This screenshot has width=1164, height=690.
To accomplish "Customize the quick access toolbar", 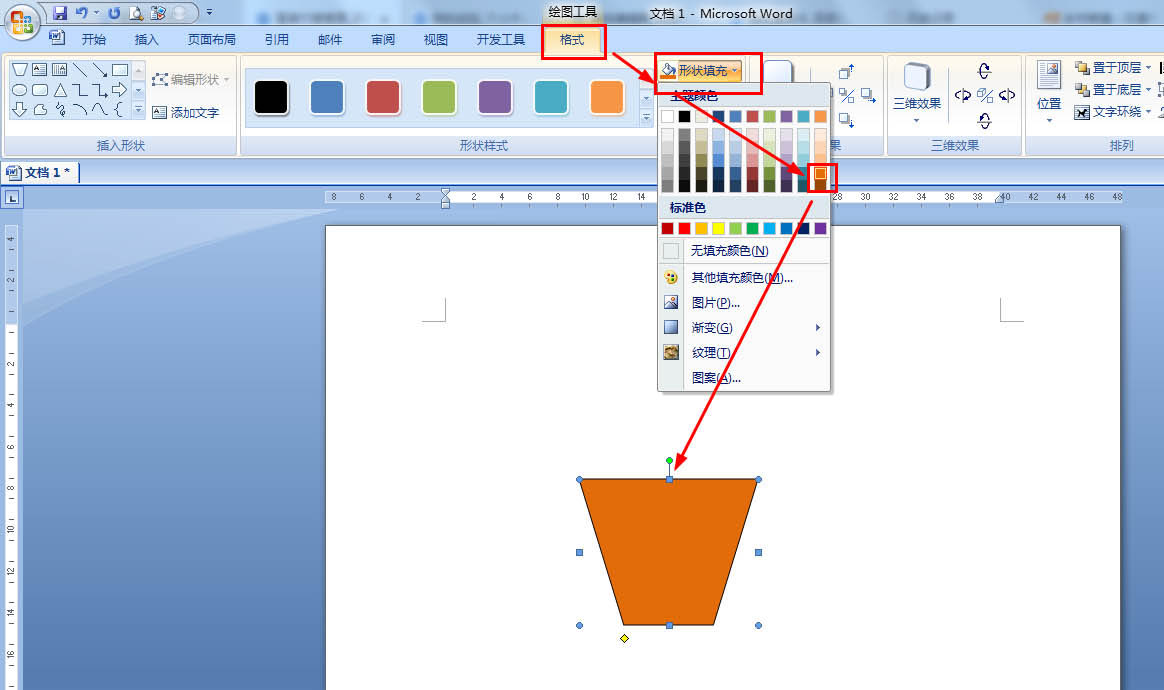I will tap(209, 13).
